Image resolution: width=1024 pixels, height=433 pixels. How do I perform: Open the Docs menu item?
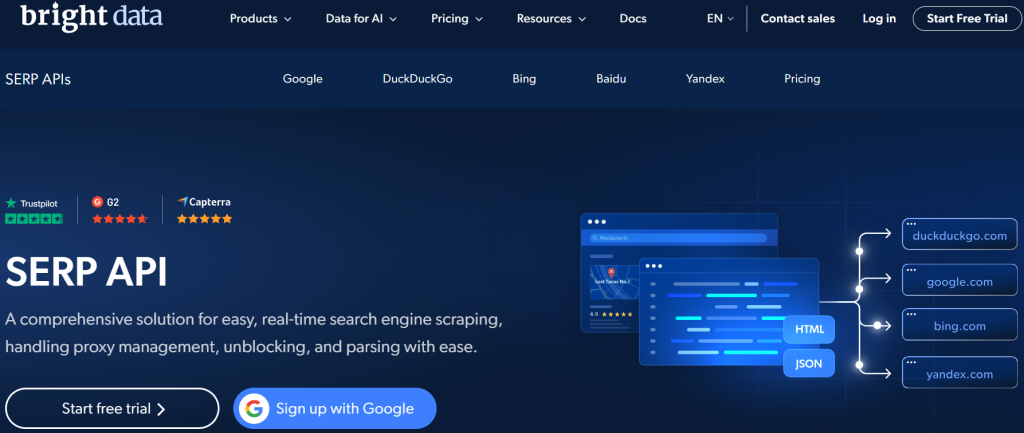point(633,18)
